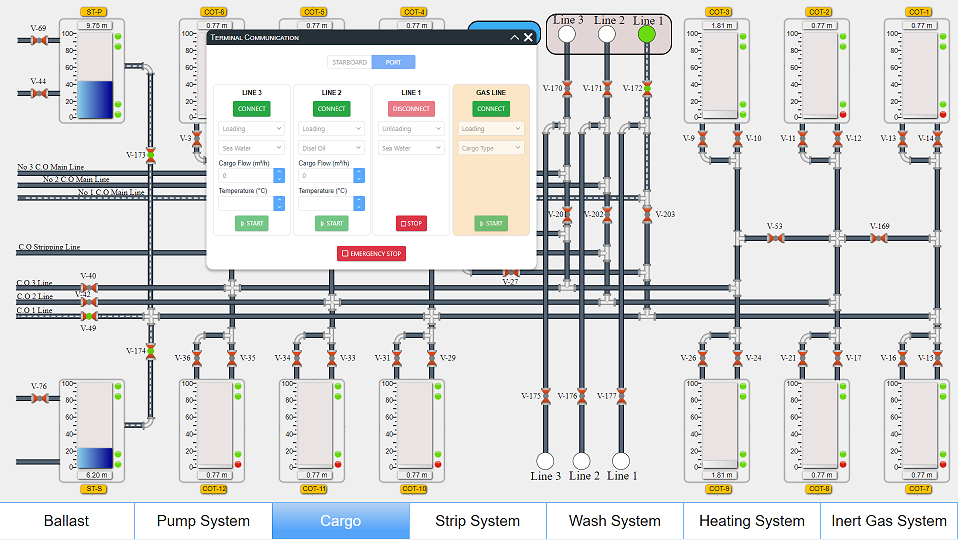958x540 pixels.
Task: Collapse the Terminal Communication dialog
Action: click(x=514, y=37)
